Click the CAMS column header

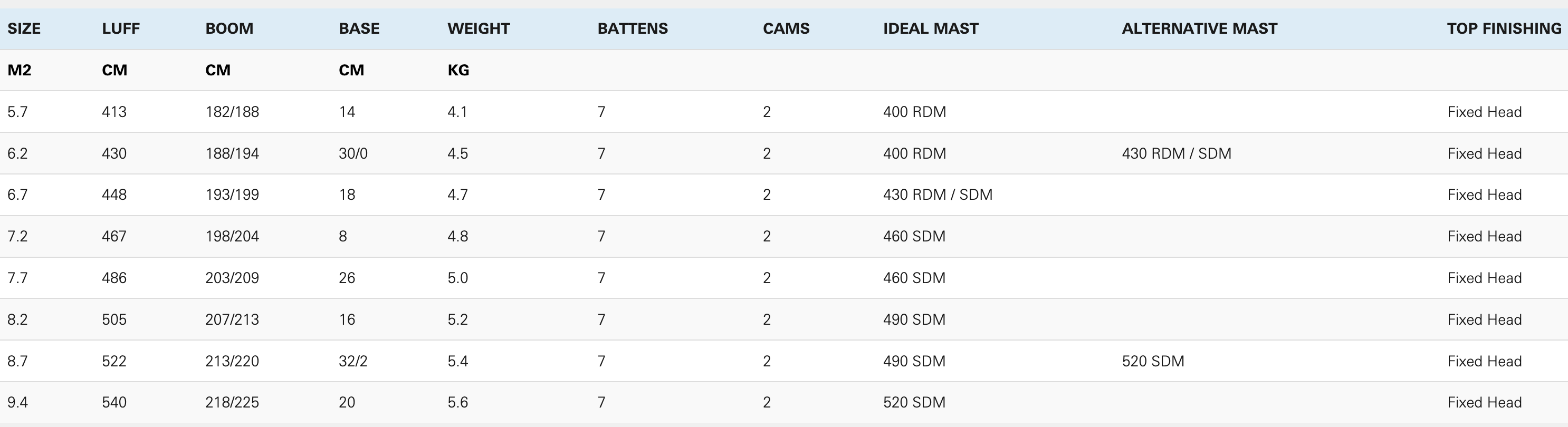tap(786, 28)
